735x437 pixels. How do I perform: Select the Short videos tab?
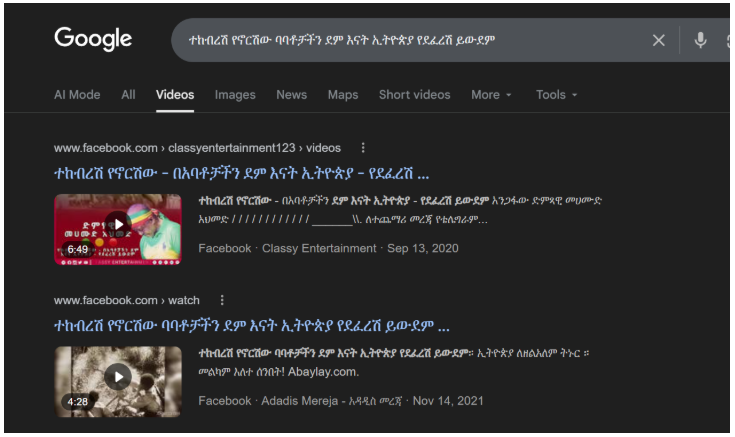[x=414, y=95]
